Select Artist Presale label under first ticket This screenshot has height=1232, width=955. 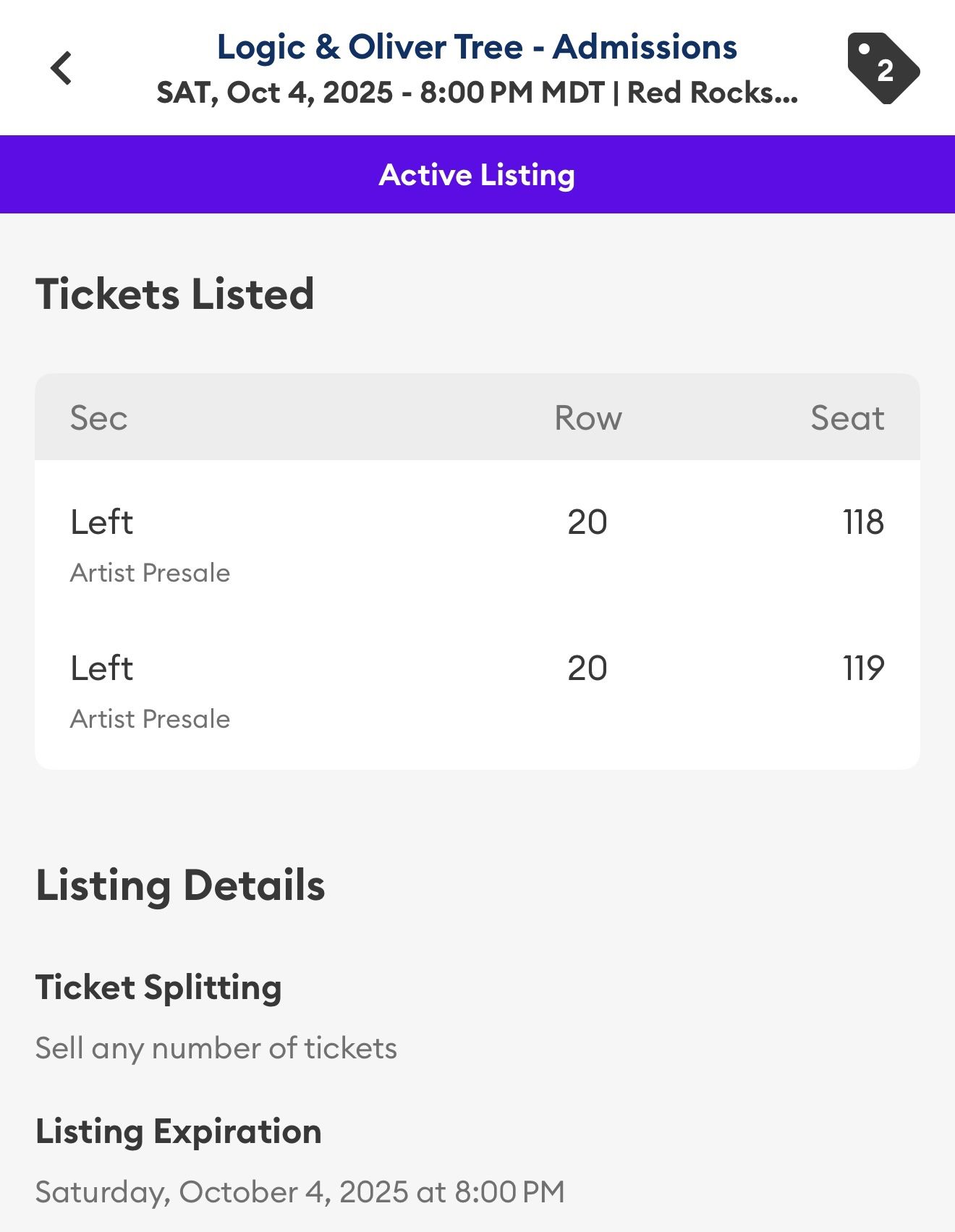click(x=150, y=573)
